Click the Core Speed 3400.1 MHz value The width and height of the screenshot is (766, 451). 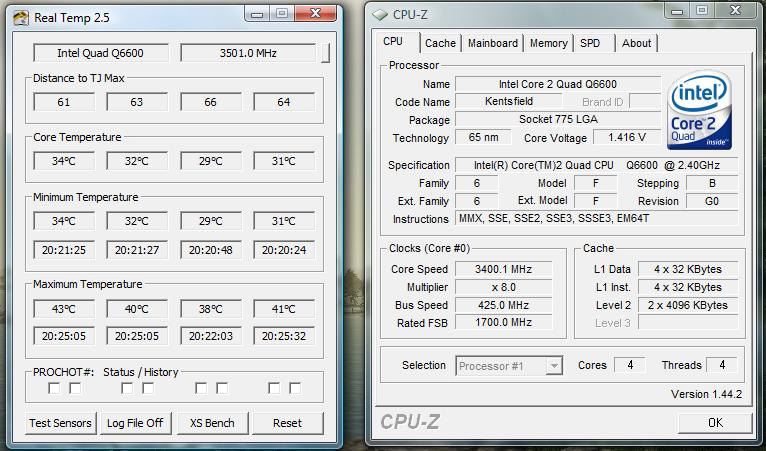pos(504,269)
